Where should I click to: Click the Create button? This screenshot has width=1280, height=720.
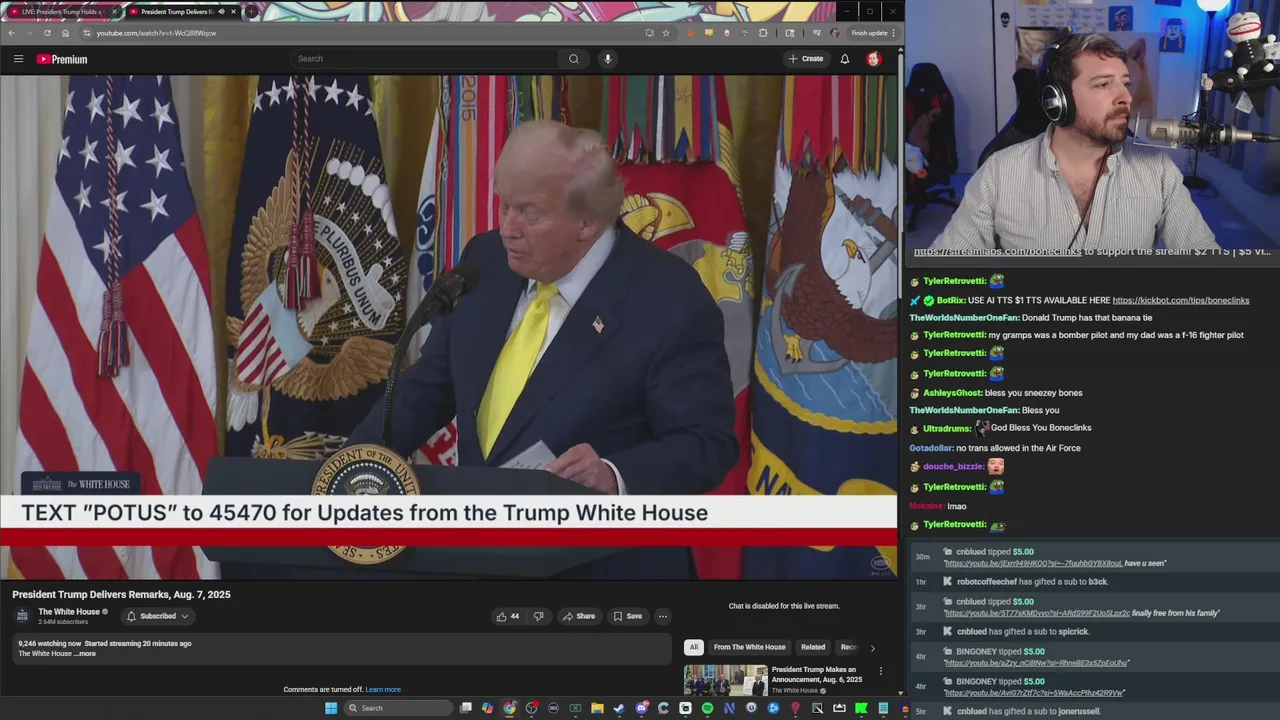805,59
